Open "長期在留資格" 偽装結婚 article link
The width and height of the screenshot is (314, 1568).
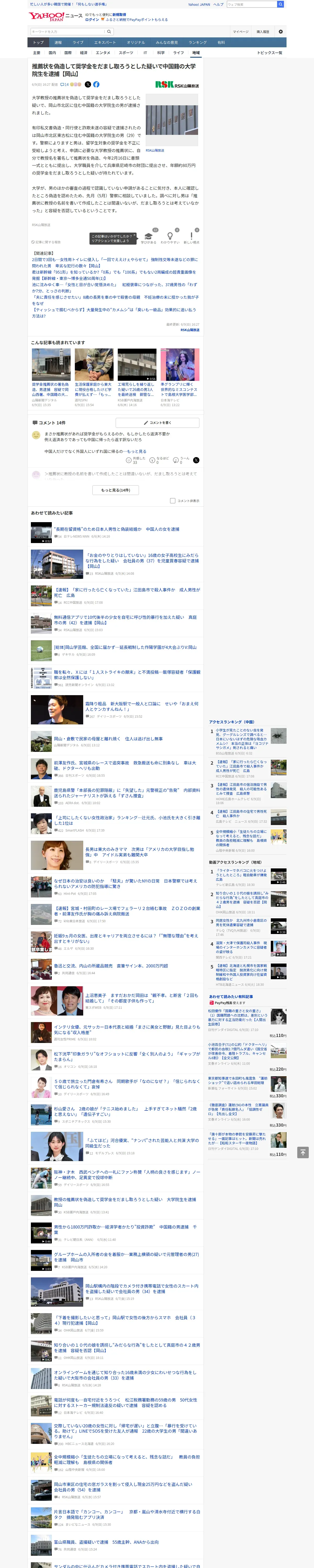click(x=116, y=529)
